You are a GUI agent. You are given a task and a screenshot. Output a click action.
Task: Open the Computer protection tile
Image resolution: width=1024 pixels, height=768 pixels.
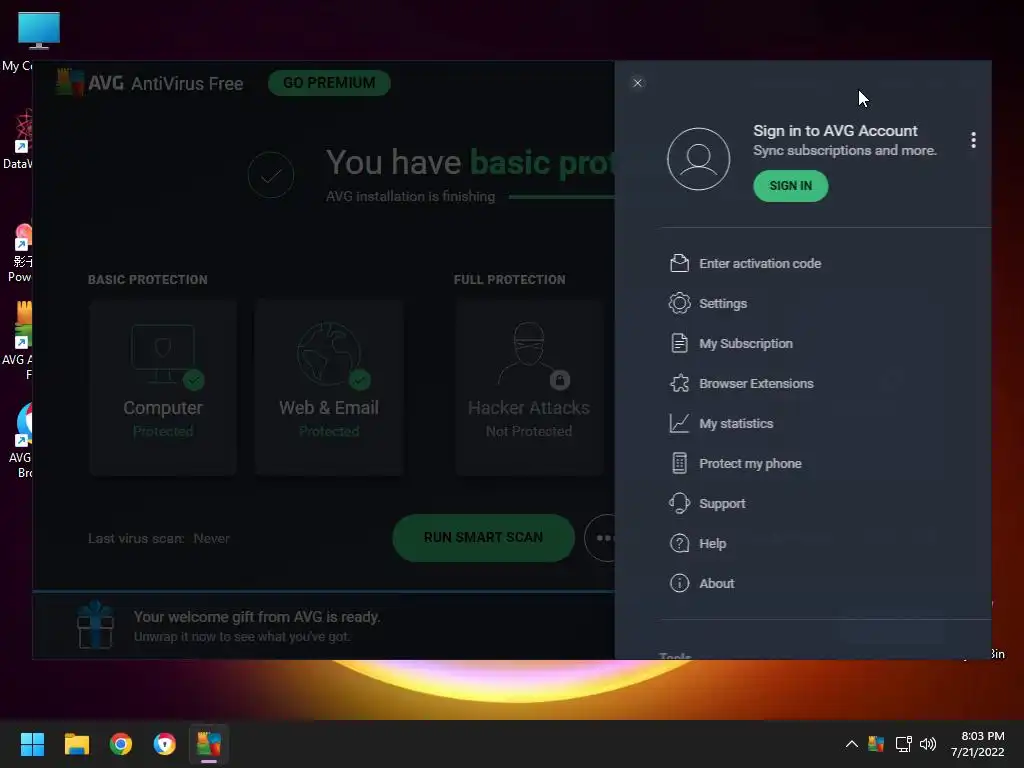click(x=163, y=387)
